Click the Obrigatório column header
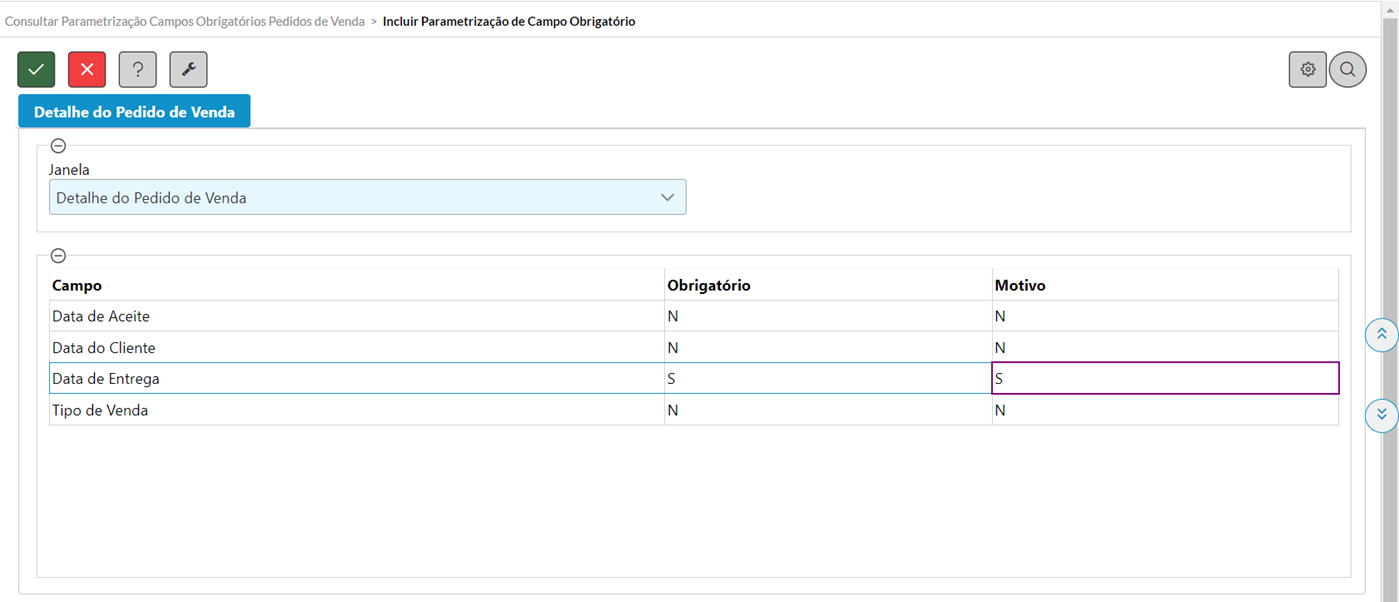Viewport: 1399px width, 602px height. [828, 285]
